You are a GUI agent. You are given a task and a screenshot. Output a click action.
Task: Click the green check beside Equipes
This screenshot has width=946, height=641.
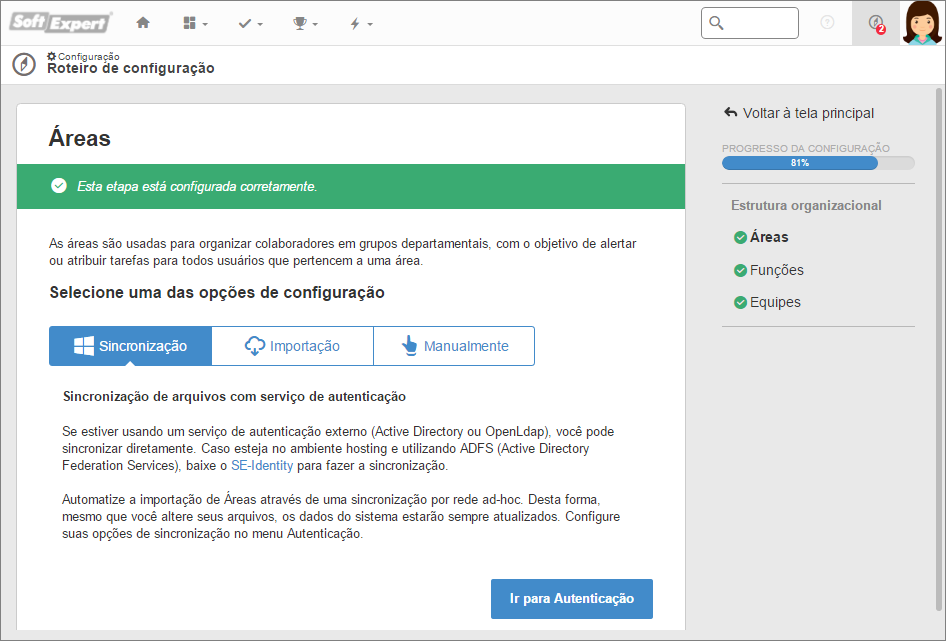[740, 302]
